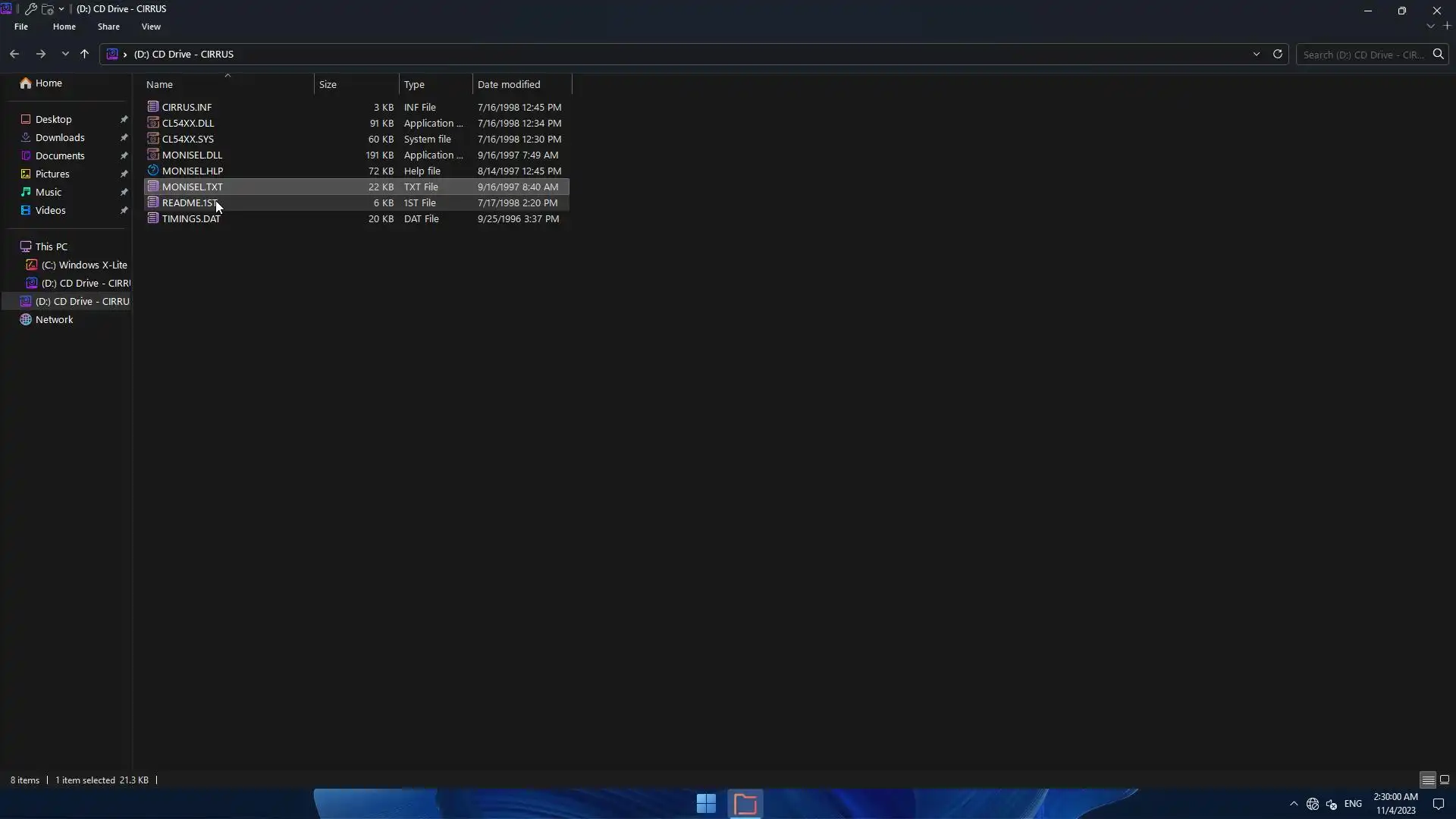Click the Back navigation arrow
1456x819 pixels.
[x=14, y=54]
